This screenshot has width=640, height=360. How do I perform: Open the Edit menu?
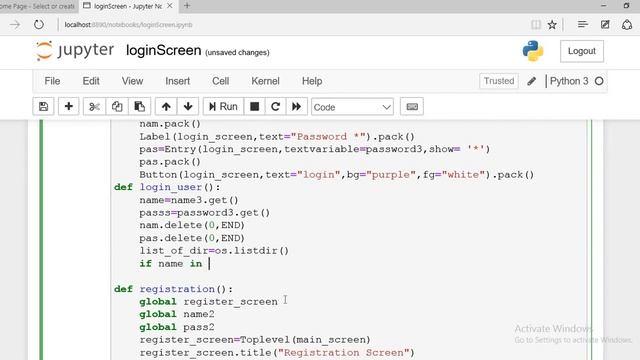click(91, 81)
